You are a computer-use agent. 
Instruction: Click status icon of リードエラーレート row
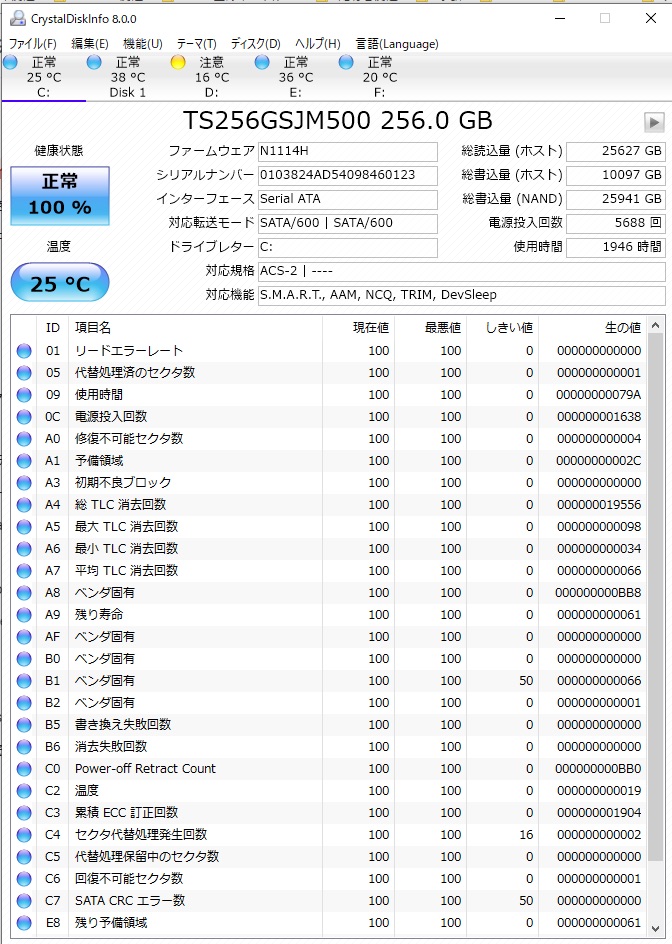(24, 351)
